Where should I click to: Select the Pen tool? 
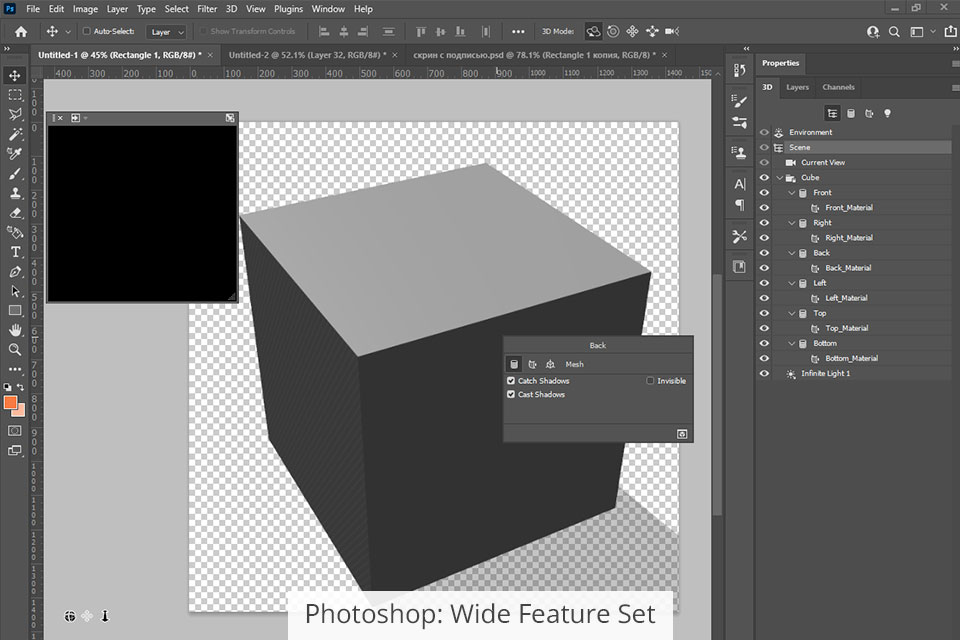[x=15, y=271]
